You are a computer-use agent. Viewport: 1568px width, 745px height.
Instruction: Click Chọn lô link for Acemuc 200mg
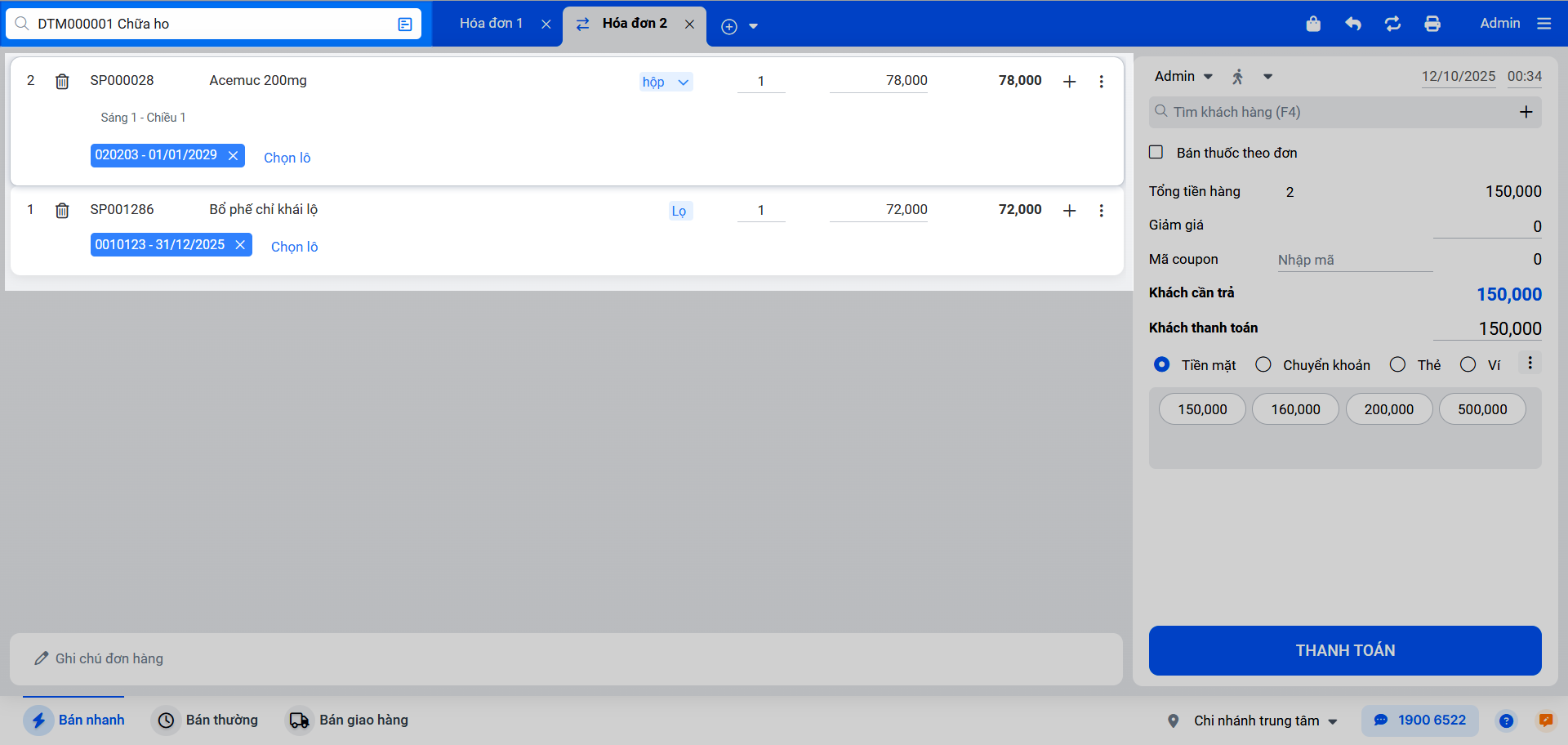(287, 158)
